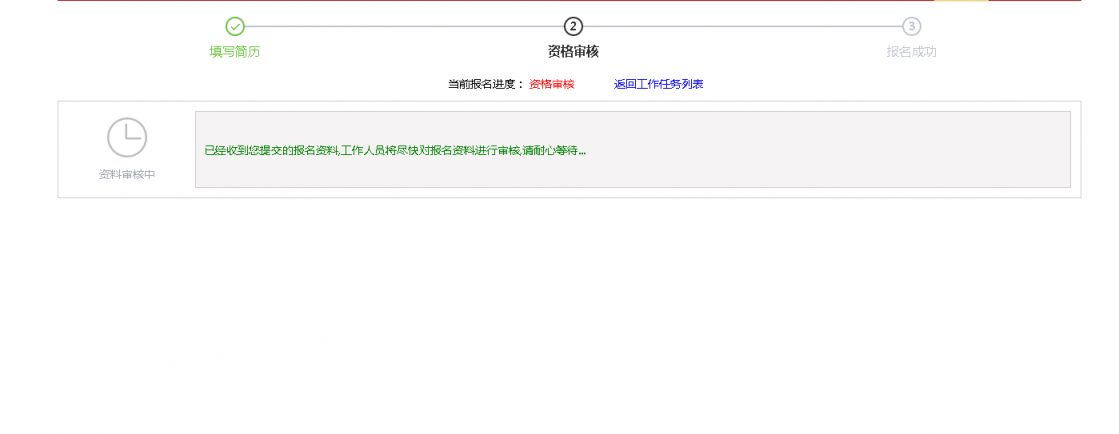Click the clock icon for 资料审核中

tap(127, 138)
